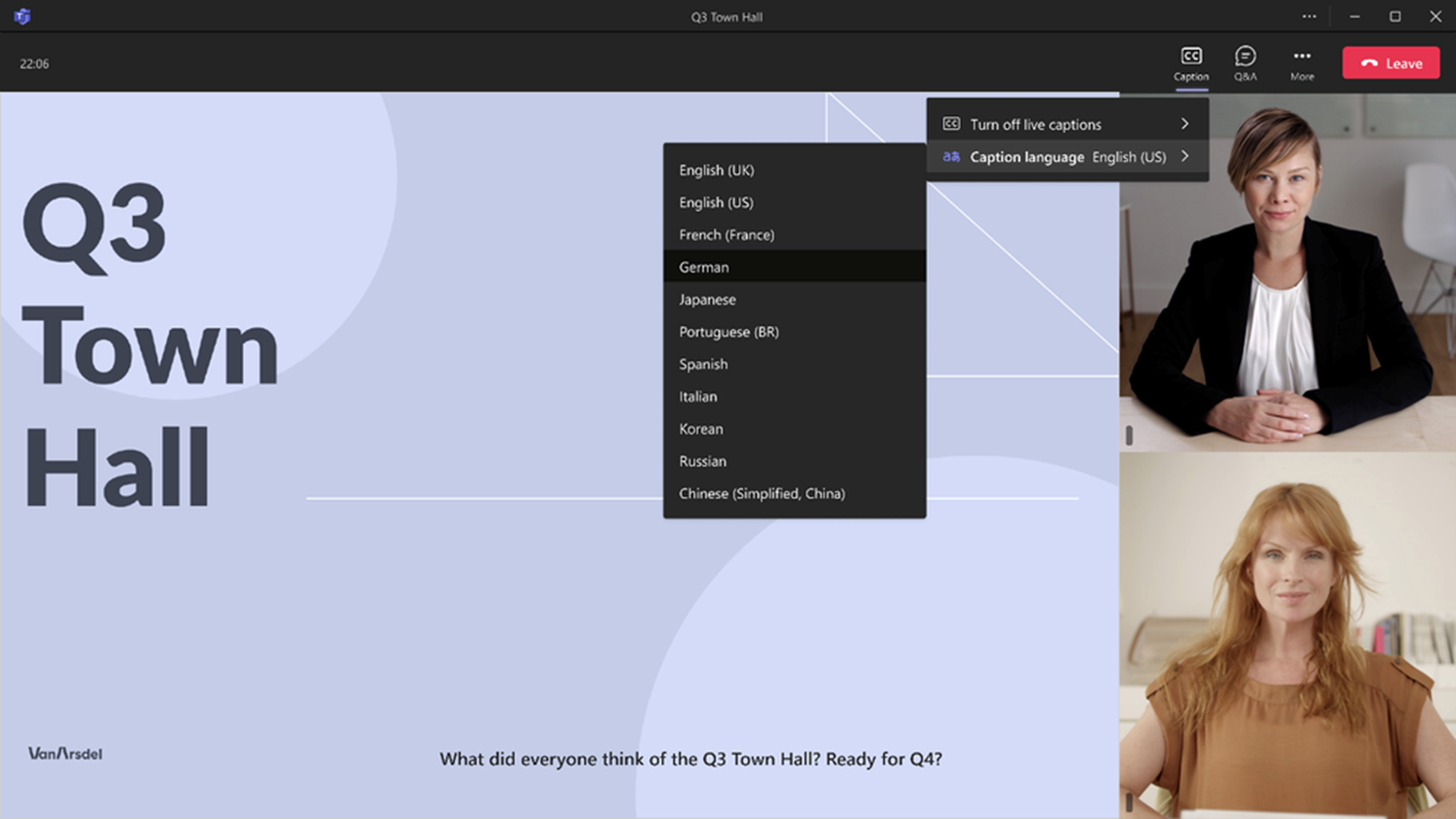Click the English (US) current language value
This screenshot has width=1456, height=819.
pyautogui.click(x=1129, y=156)
